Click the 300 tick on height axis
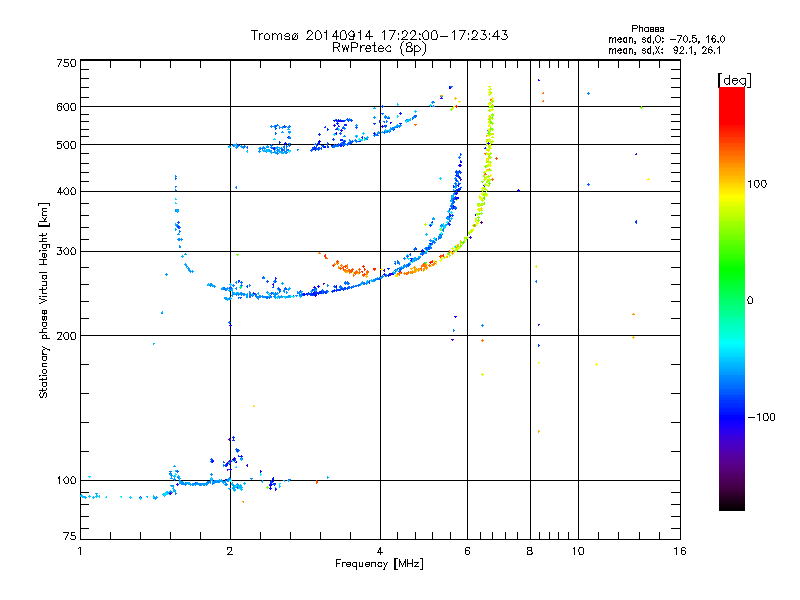Screen dimensions: 800x600 tap(66, 252)
